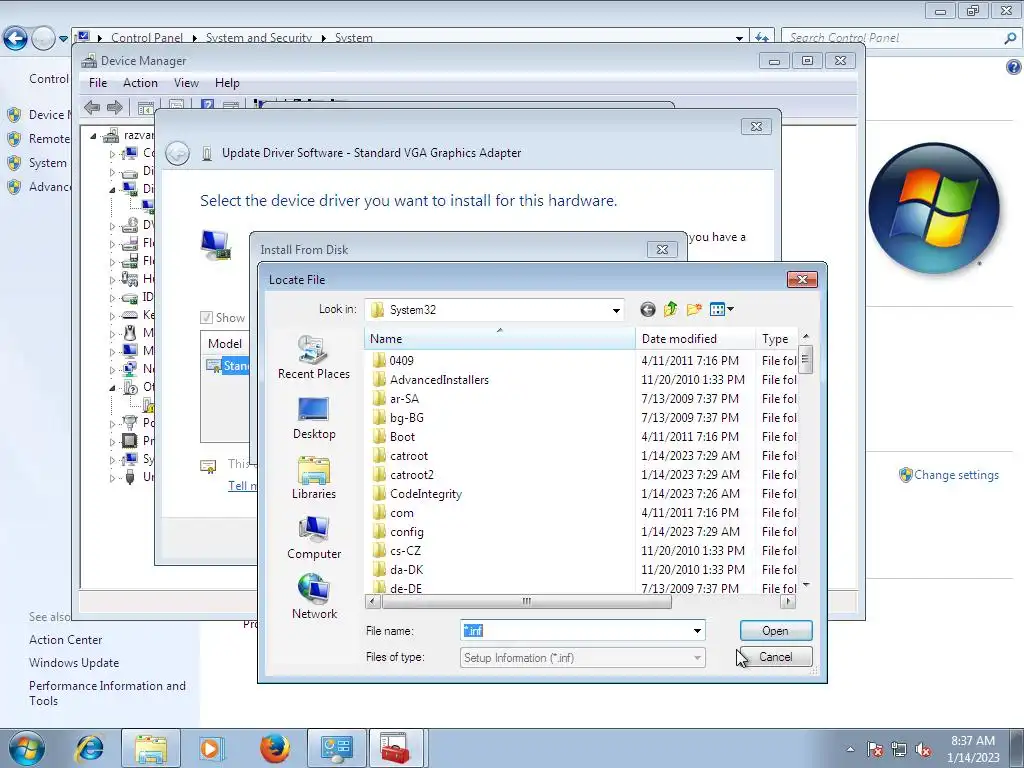Sort by Name column header
This screenshot has width=1024, height=768.
click(500, 339)
